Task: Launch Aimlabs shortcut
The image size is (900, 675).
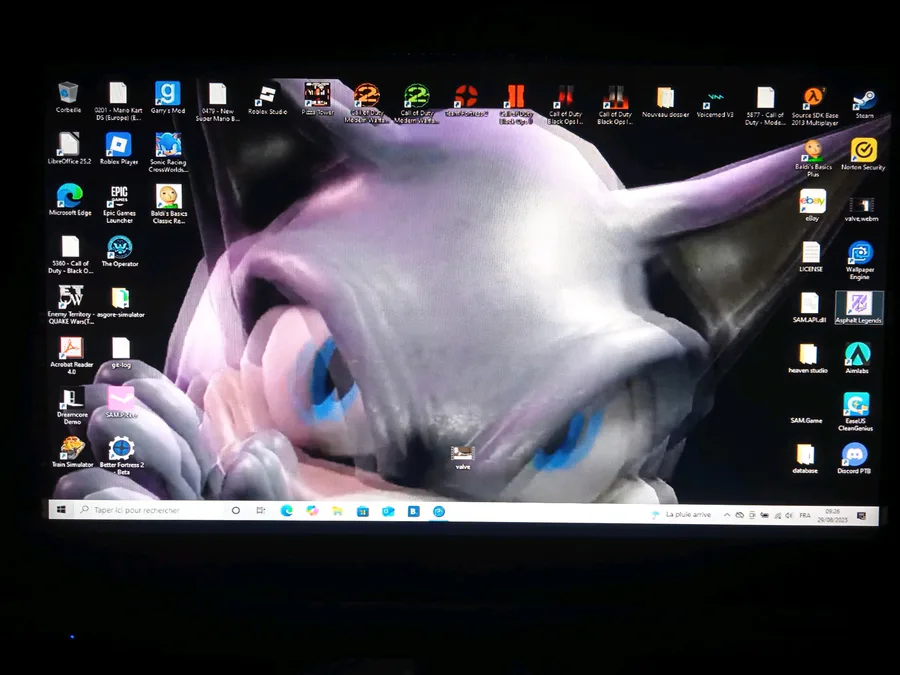Action: (x=857, y=358)
